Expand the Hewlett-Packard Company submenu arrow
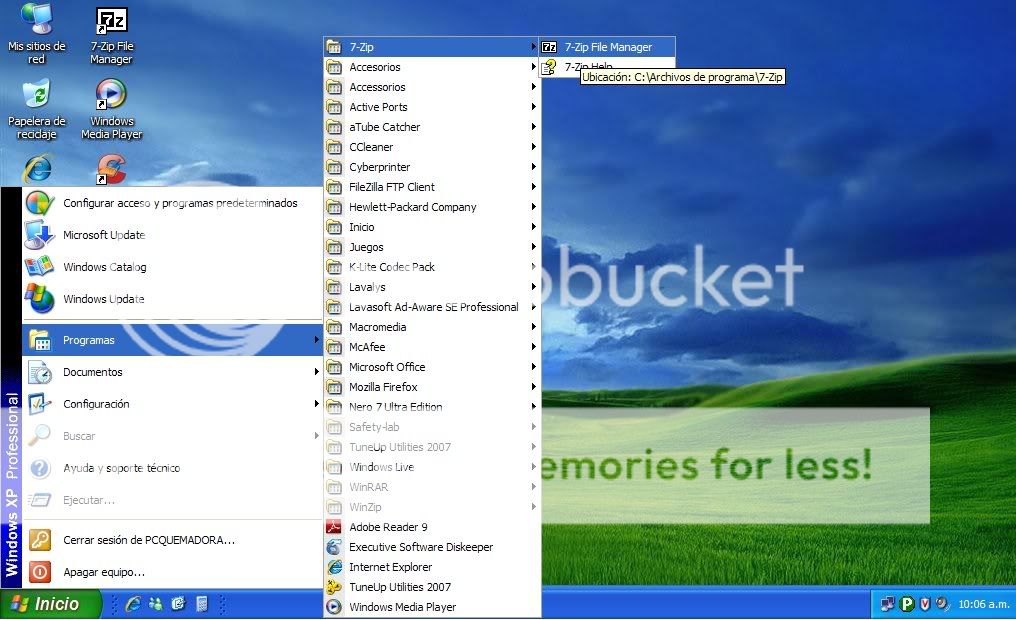1016x620 pixels. (x=533, y=207)
